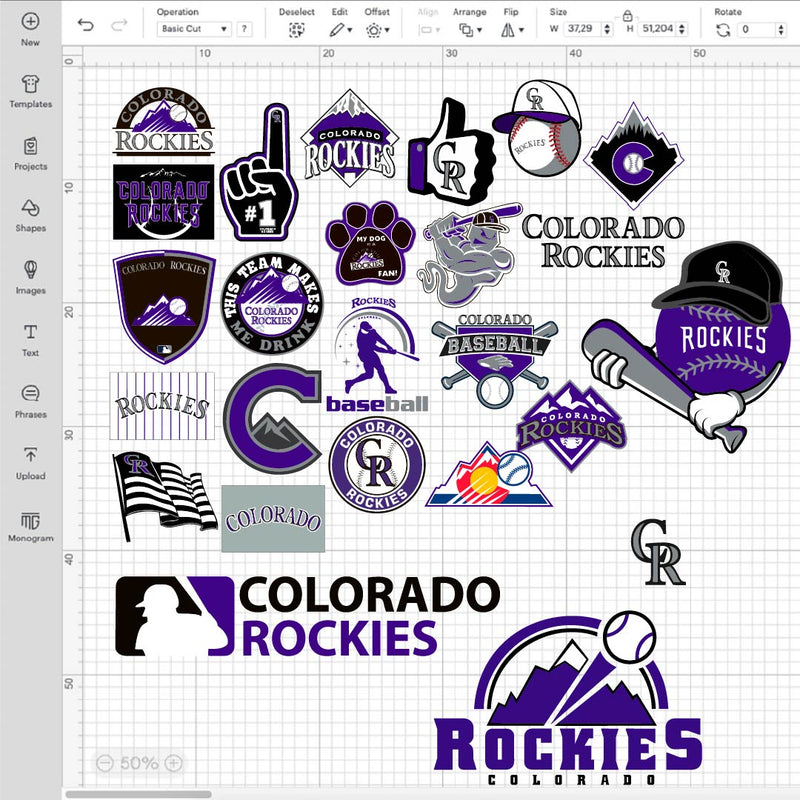Open the Edit tool dropdown
Image resolution: width=800 pixels, height=800 pixels.
point(340,30)
